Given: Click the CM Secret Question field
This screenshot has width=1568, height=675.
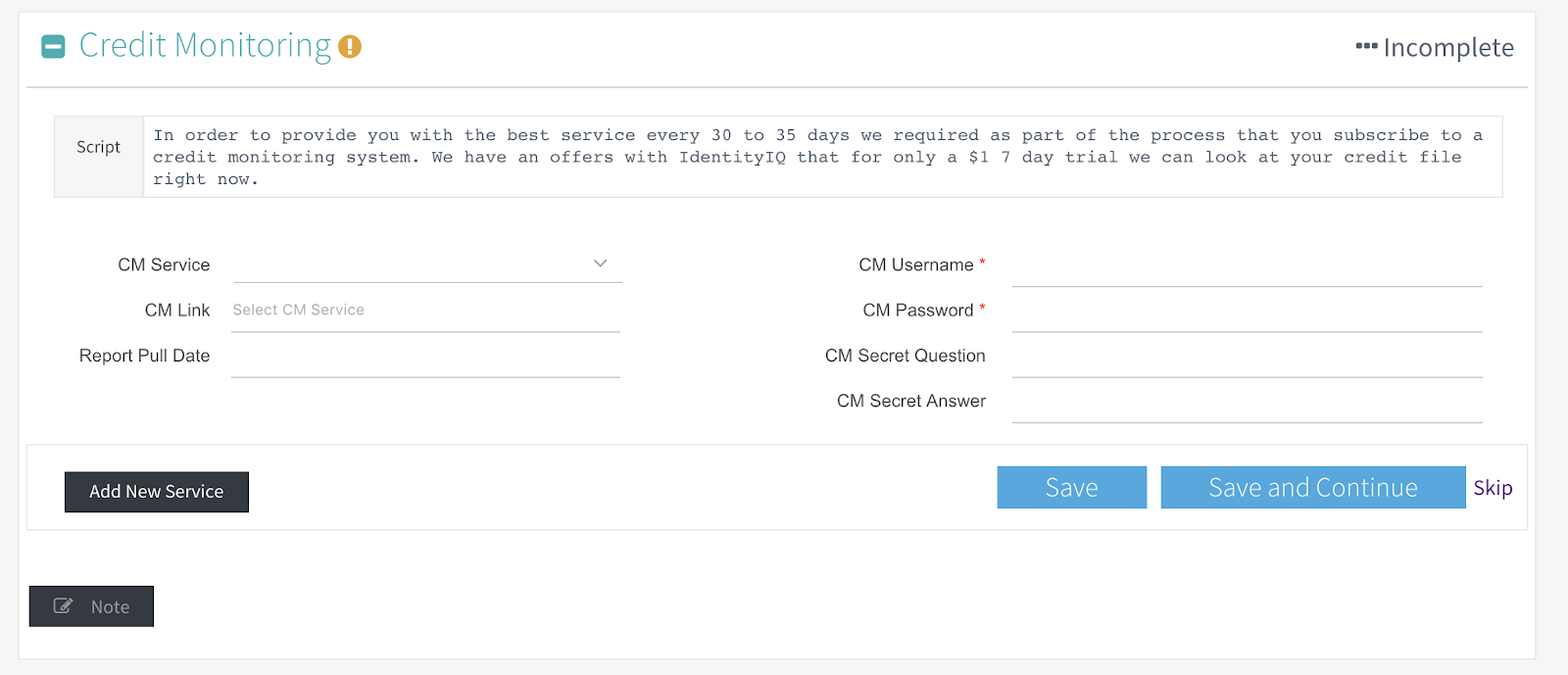Looking at the screenshot, I should coord(1247,357).
